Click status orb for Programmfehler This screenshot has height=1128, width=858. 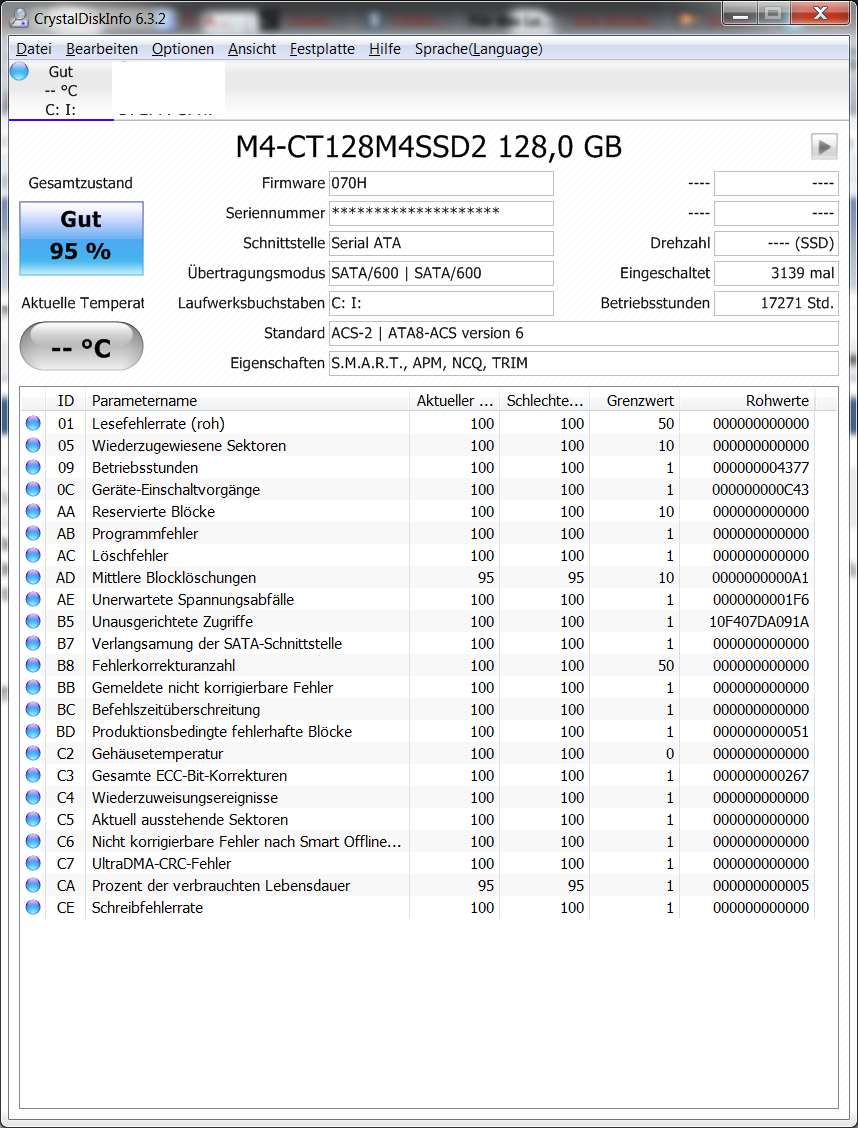point(32,533)
